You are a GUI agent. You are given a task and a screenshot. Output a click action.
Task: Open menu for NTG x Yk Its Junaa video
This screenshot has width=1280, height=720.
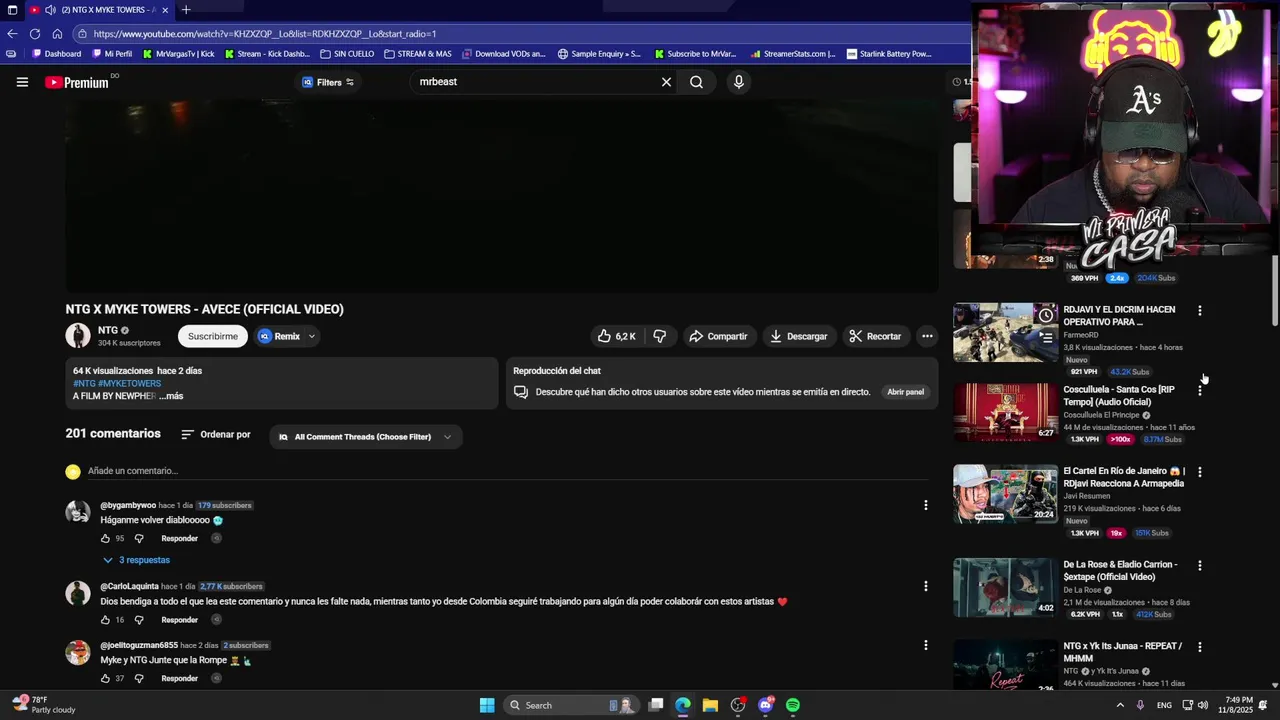(1200, 647)
